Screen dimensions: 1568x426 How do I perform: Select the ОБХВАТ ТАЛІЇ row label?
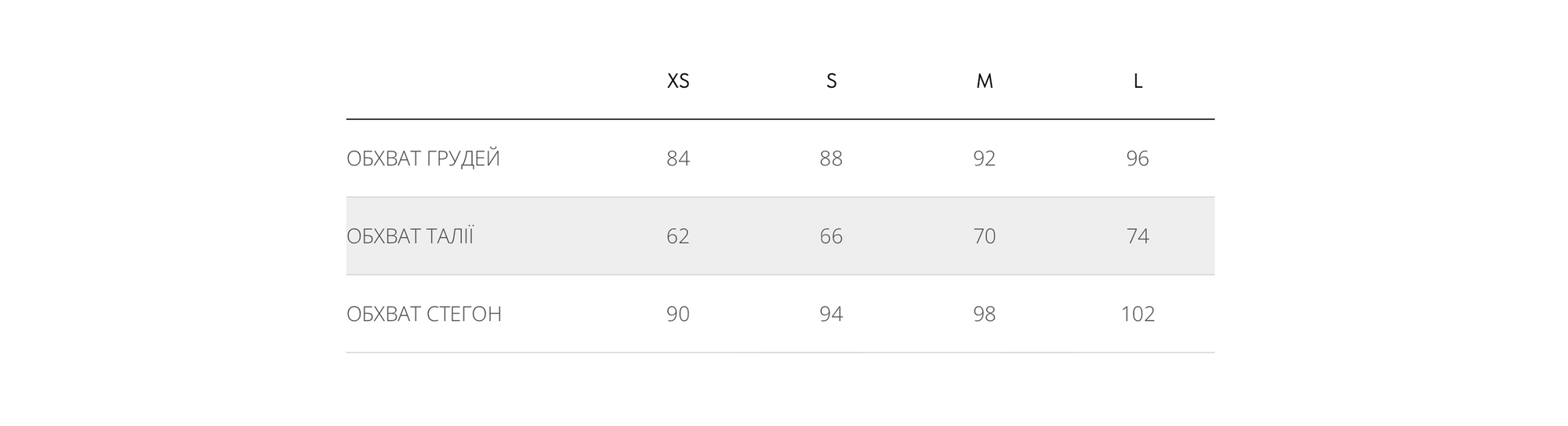[x=410, y=236]
